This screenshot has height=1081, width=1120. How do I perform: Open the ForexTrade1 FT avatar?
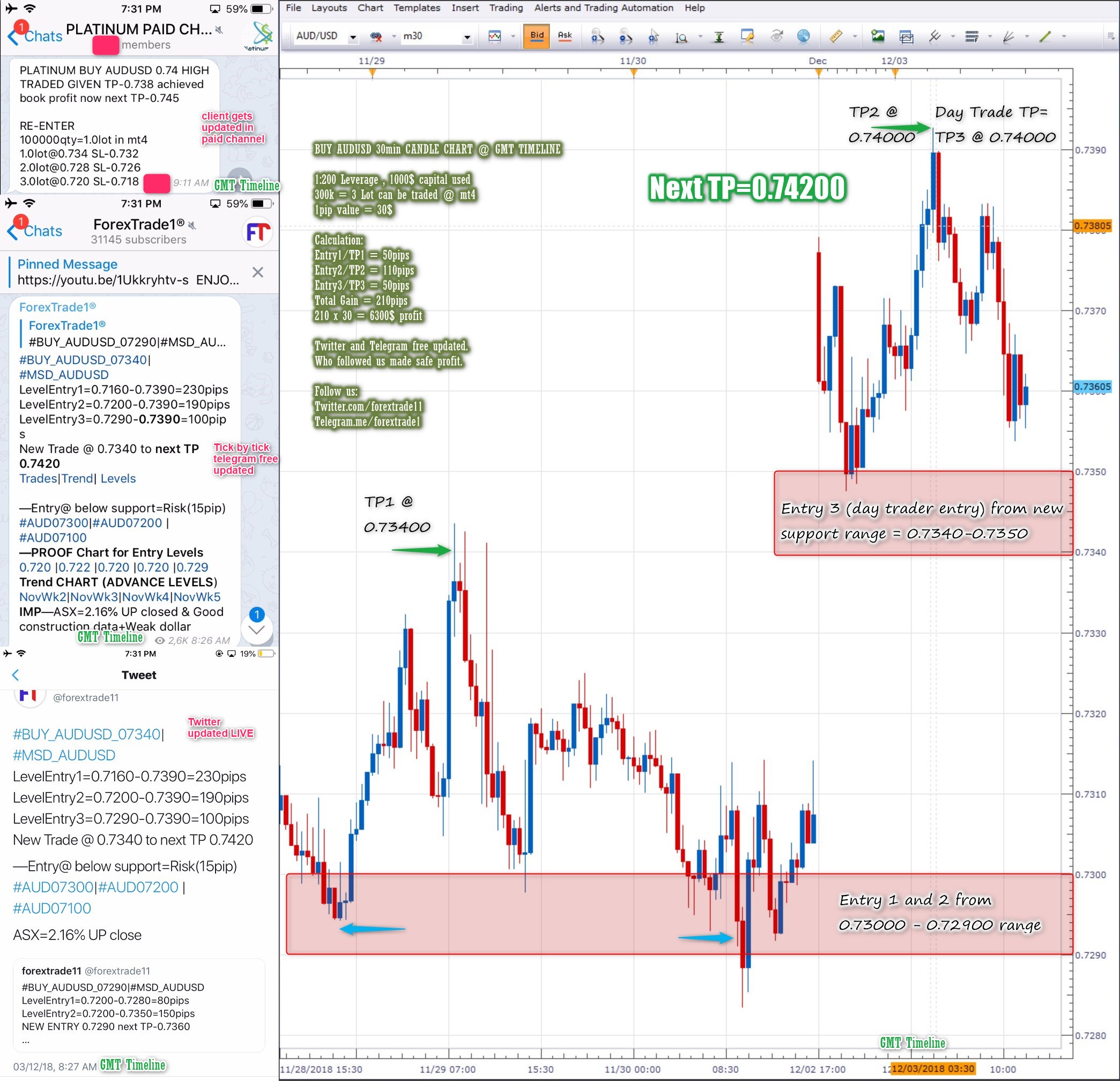click(258, 233)
